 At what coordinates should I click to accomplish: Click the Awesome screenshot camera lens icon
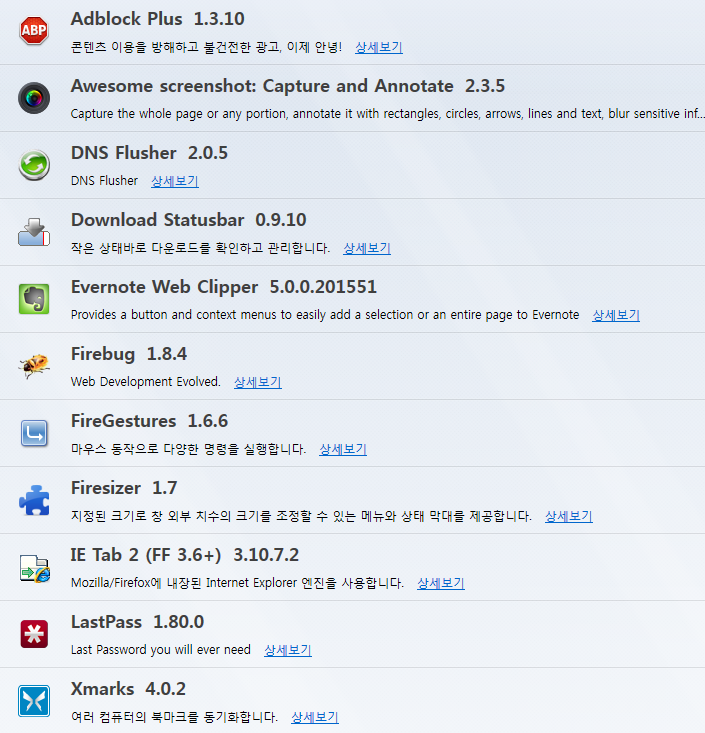tap(34, 98)
